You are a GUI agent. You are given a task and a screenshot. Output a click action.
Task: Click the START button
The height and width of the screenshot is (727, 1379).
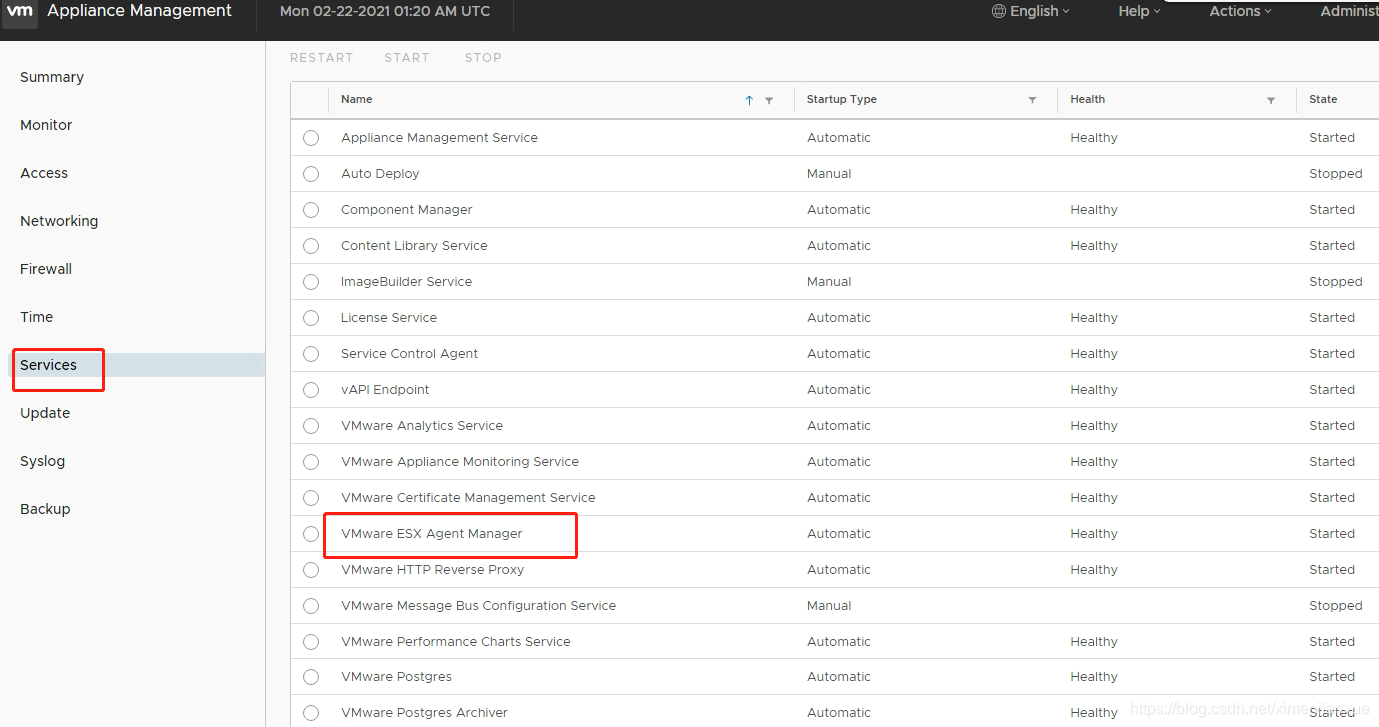point(407,58)
